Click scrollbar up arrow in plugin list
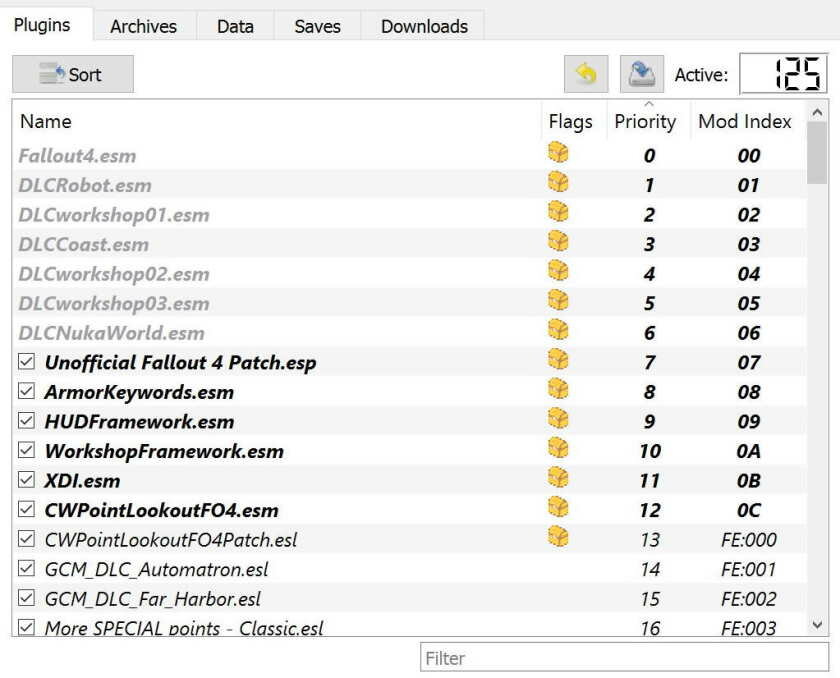Image resolution: width=840 pixels, height=678 pixels. [x=817, y=112]
